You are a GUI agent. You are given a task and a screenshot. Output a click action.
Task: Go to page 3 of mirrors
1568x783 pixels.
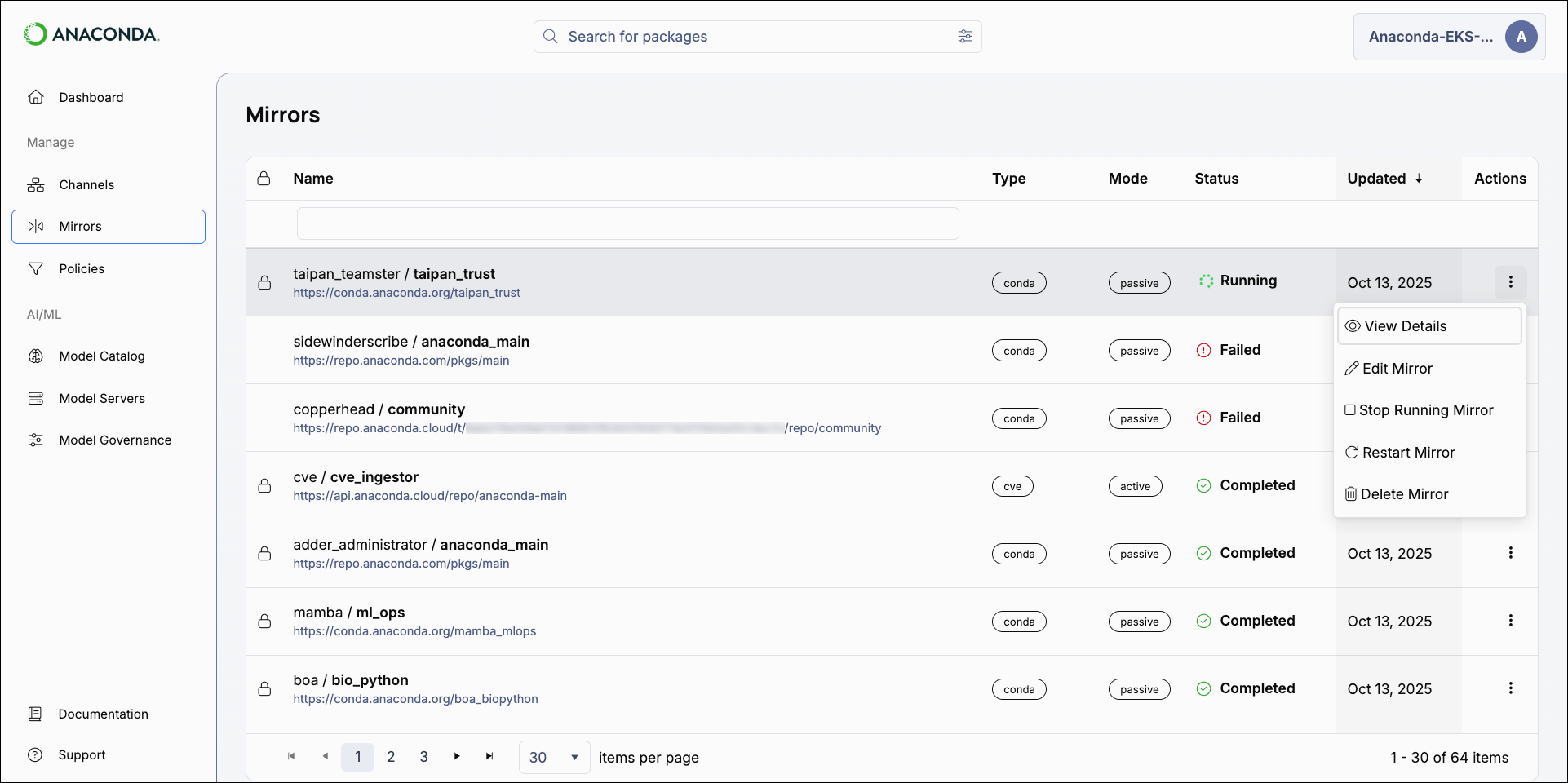click(x=423, y=757)
